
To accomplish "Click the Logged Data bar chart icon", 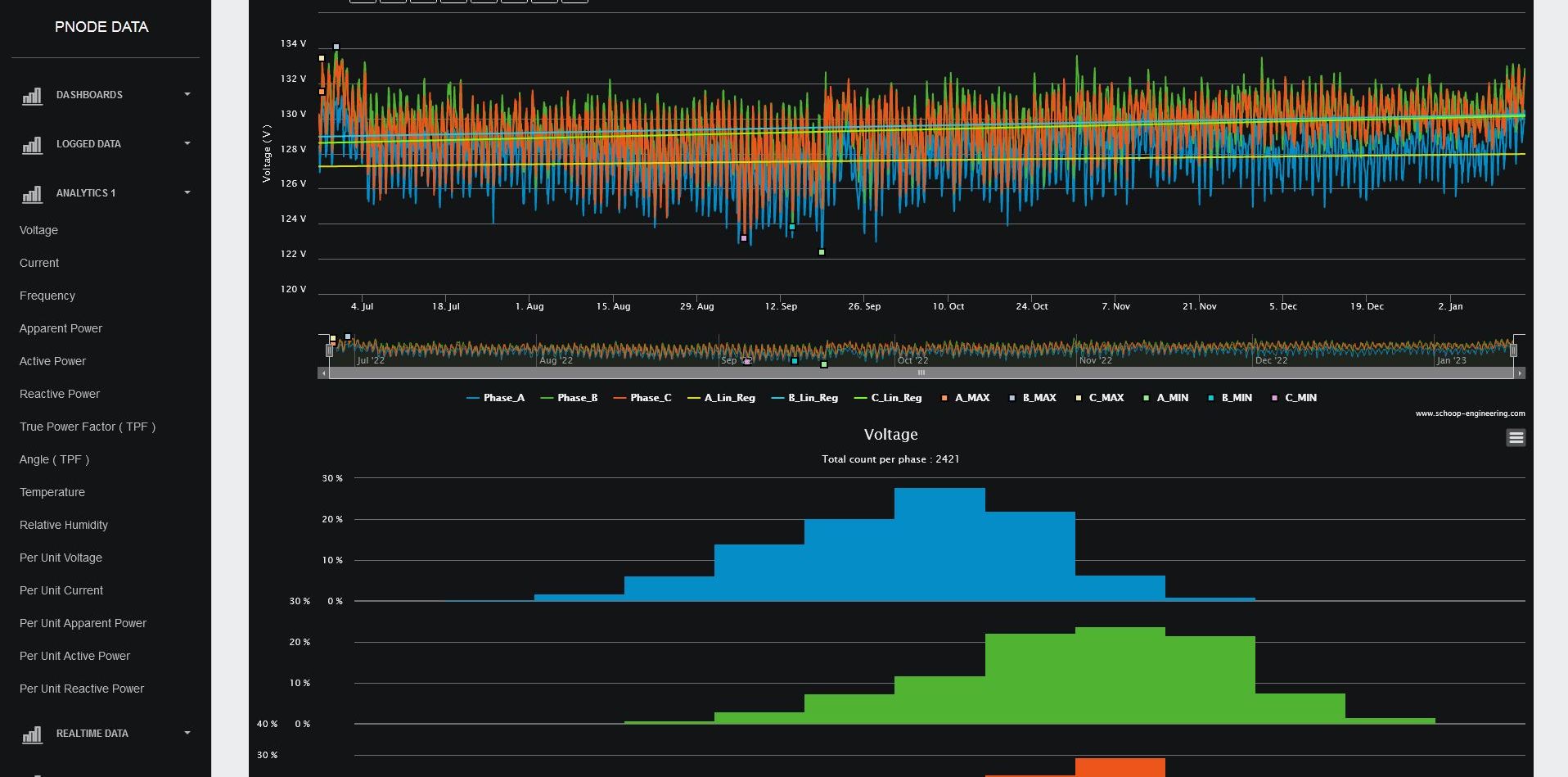I will (x=32, y=145).
